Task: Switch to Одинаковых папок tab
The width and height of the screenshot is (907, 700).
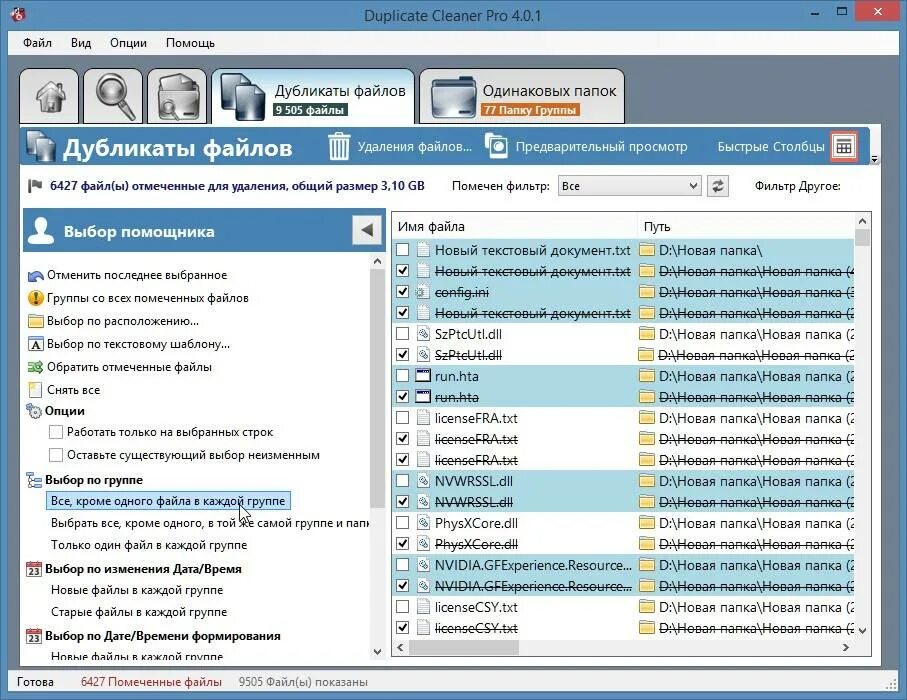Action: tap(522, 96)
